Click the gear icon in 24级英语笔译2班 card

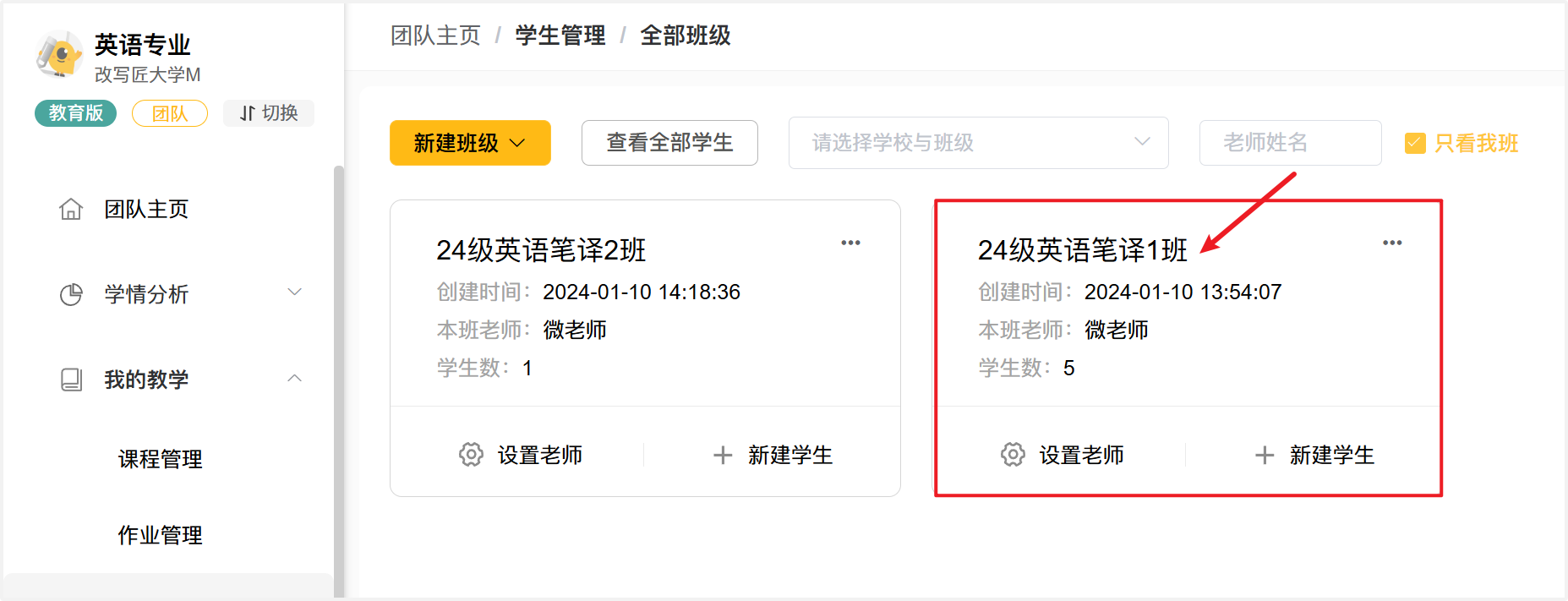[471, 455]
